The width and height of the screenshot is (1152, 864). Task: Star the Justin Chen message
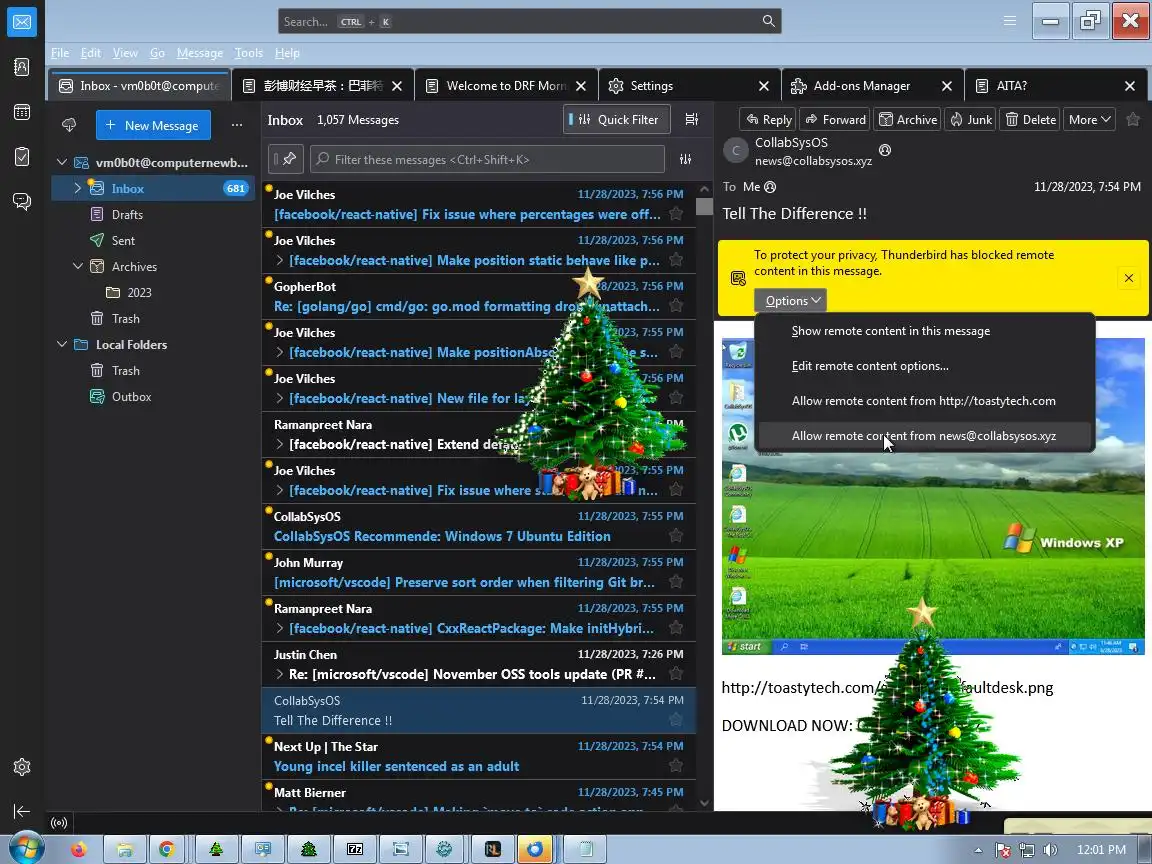pos(676,674)
